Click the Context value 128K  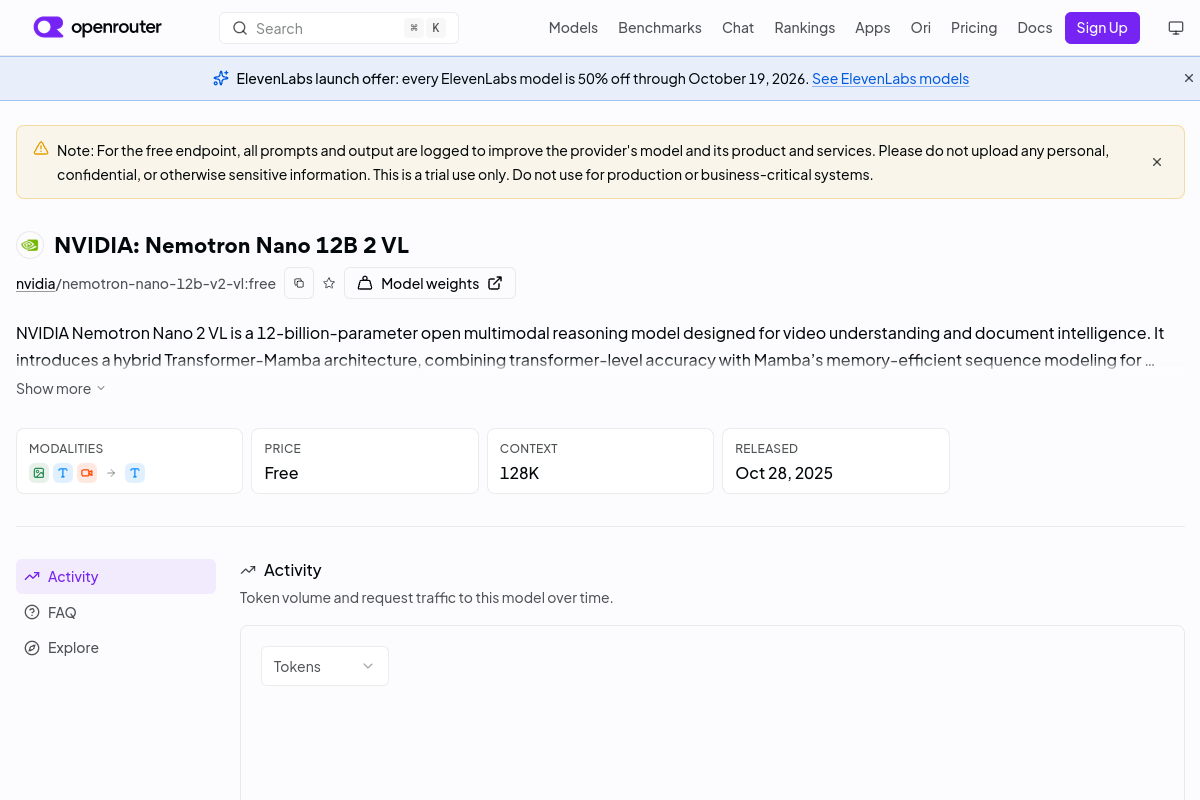(x=520, y=473)
